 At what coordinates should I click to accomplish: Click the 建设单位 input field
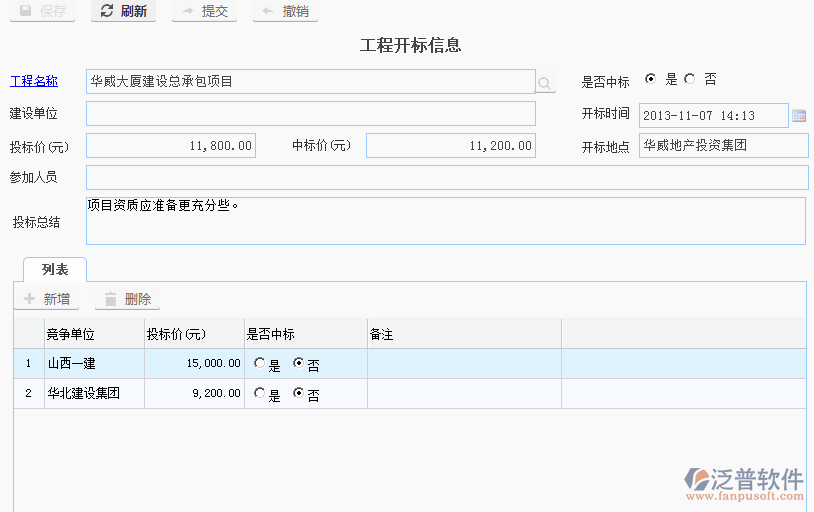click(311, 114)
